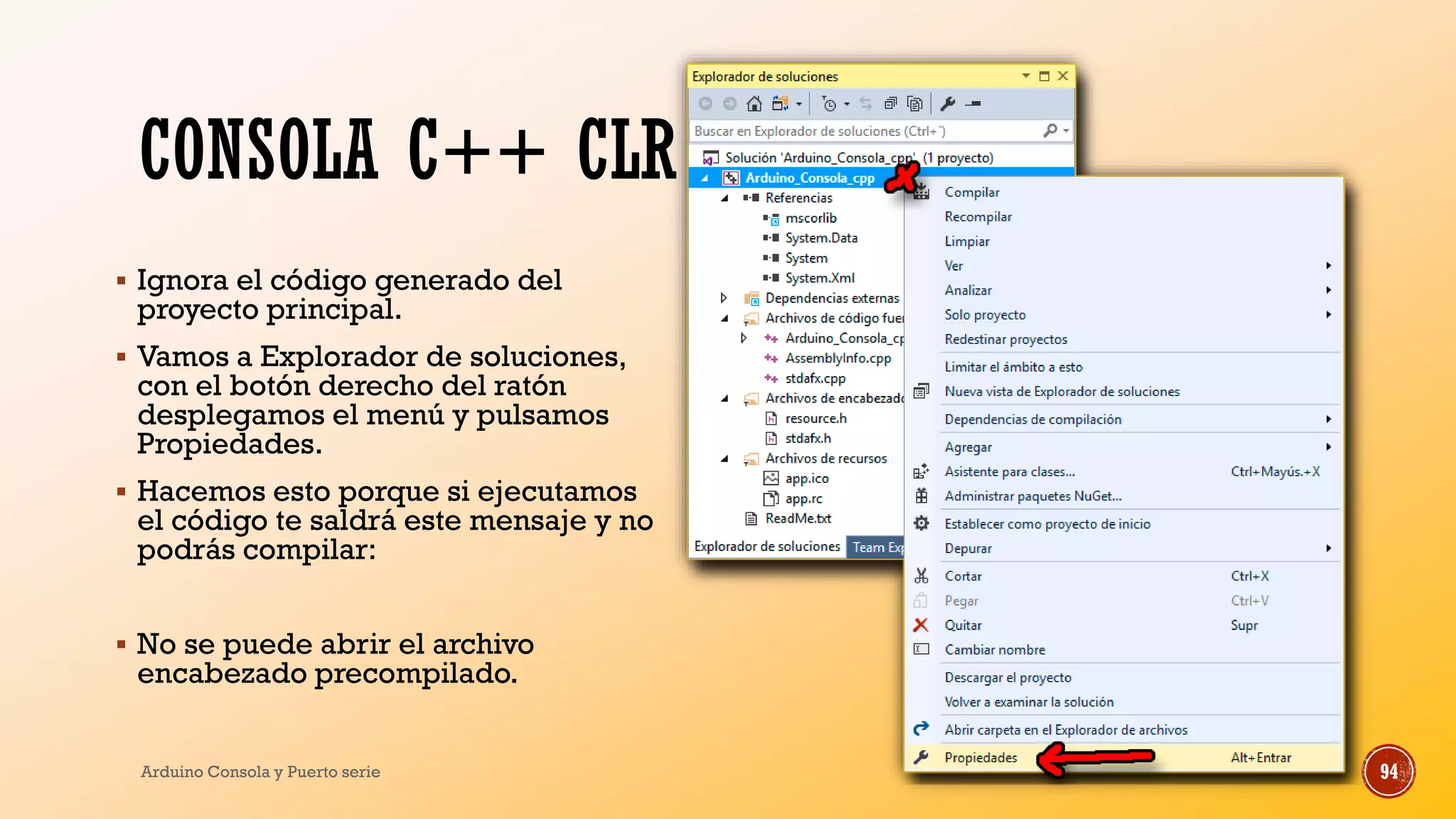Switch views using the solution/folder view icon
Viewport: 1456px width, 819px height.
coord(781,104)
